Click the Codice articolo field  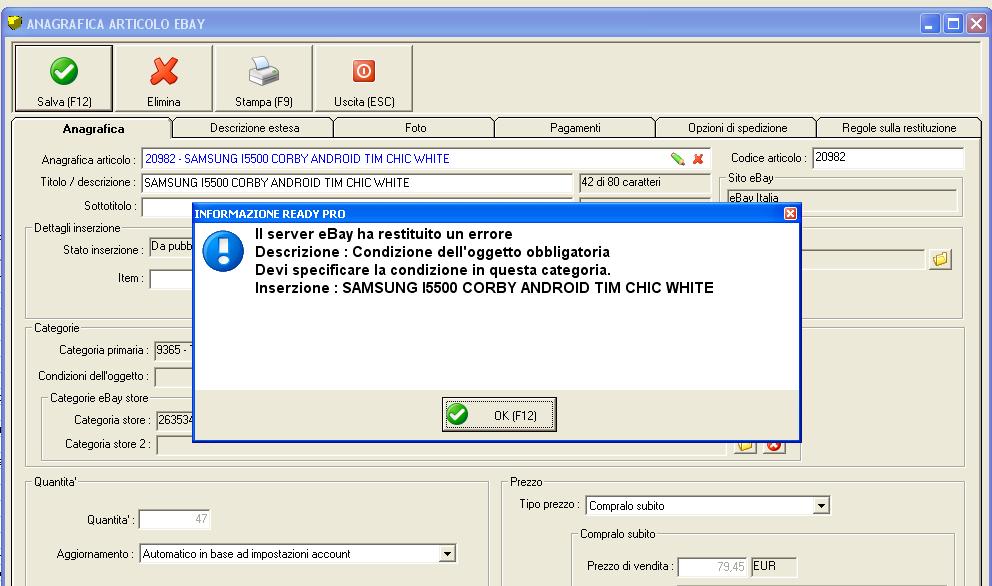[888, 158]
